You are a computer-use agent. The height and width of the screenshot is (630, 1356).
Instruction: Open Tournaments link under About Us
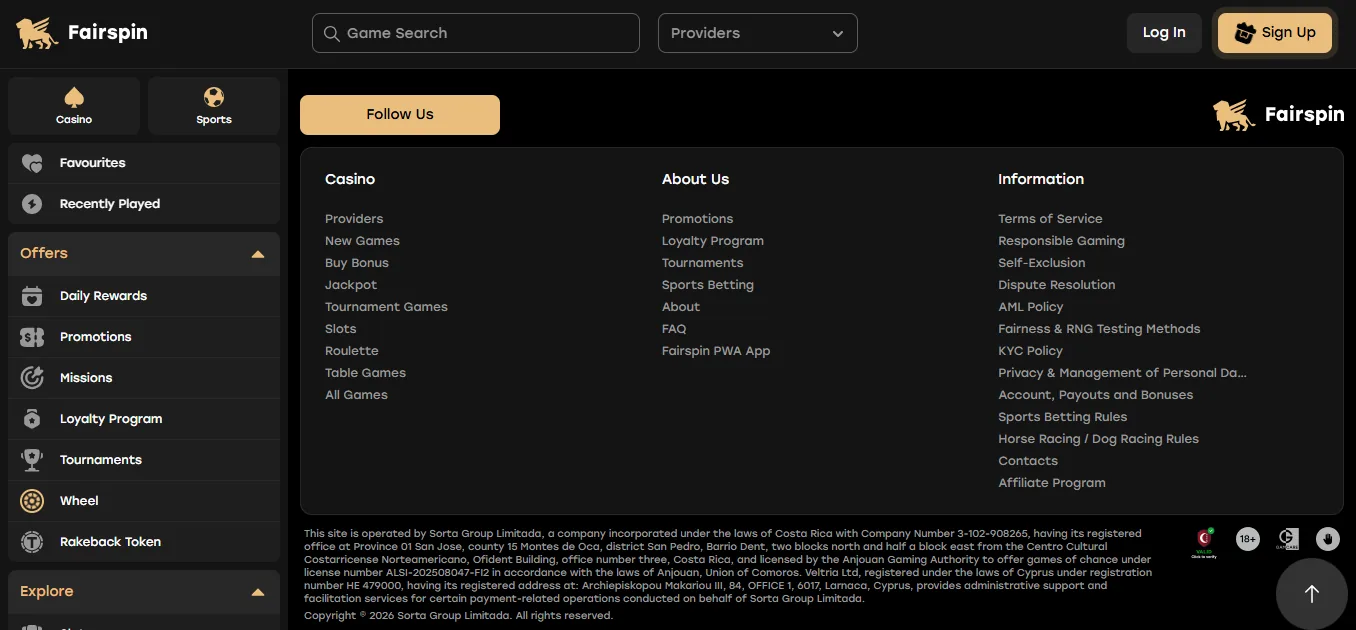(703, 263)
